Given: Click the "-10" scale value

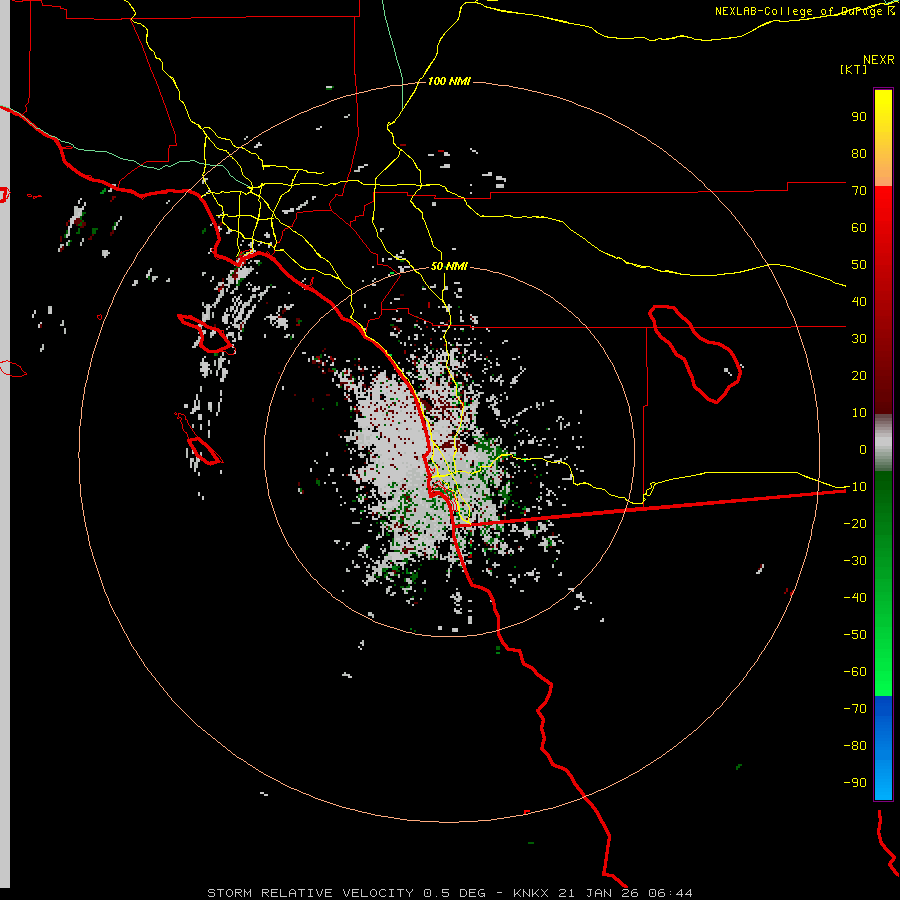Looking at the screenshot, I should coord(855,487).
